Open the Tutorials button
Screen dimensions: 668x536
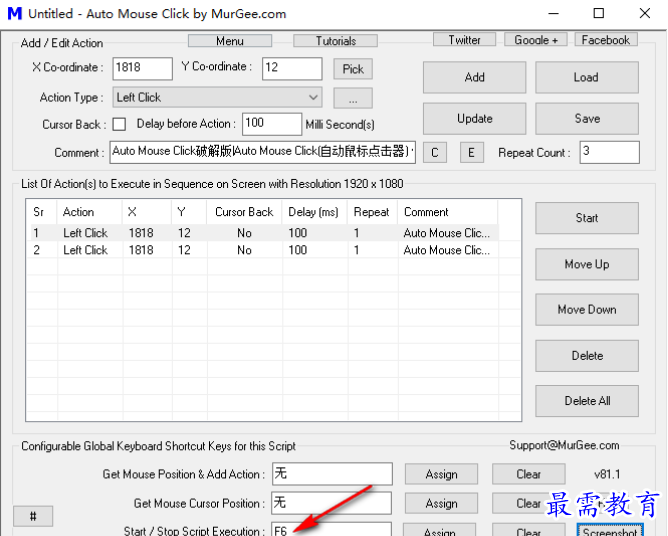[x=335, y=41]
